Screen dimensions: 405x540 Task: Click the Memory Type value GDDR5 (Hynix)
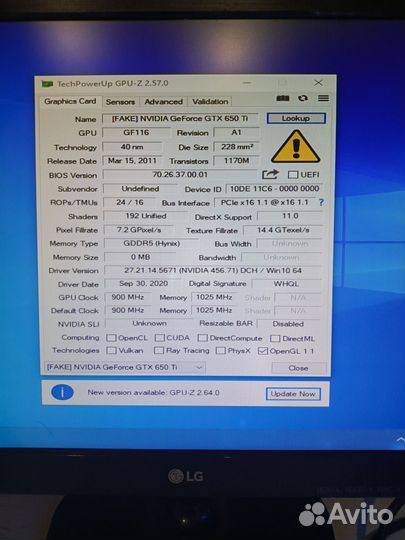point(152,243)
